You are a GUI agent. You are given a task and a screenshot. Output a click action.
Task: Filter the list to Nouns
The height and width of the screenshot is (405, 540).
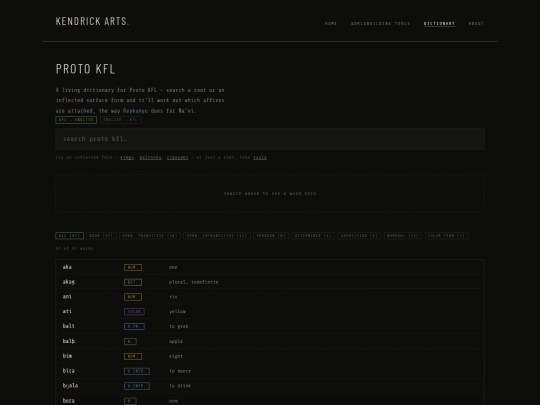coord(101,236)
